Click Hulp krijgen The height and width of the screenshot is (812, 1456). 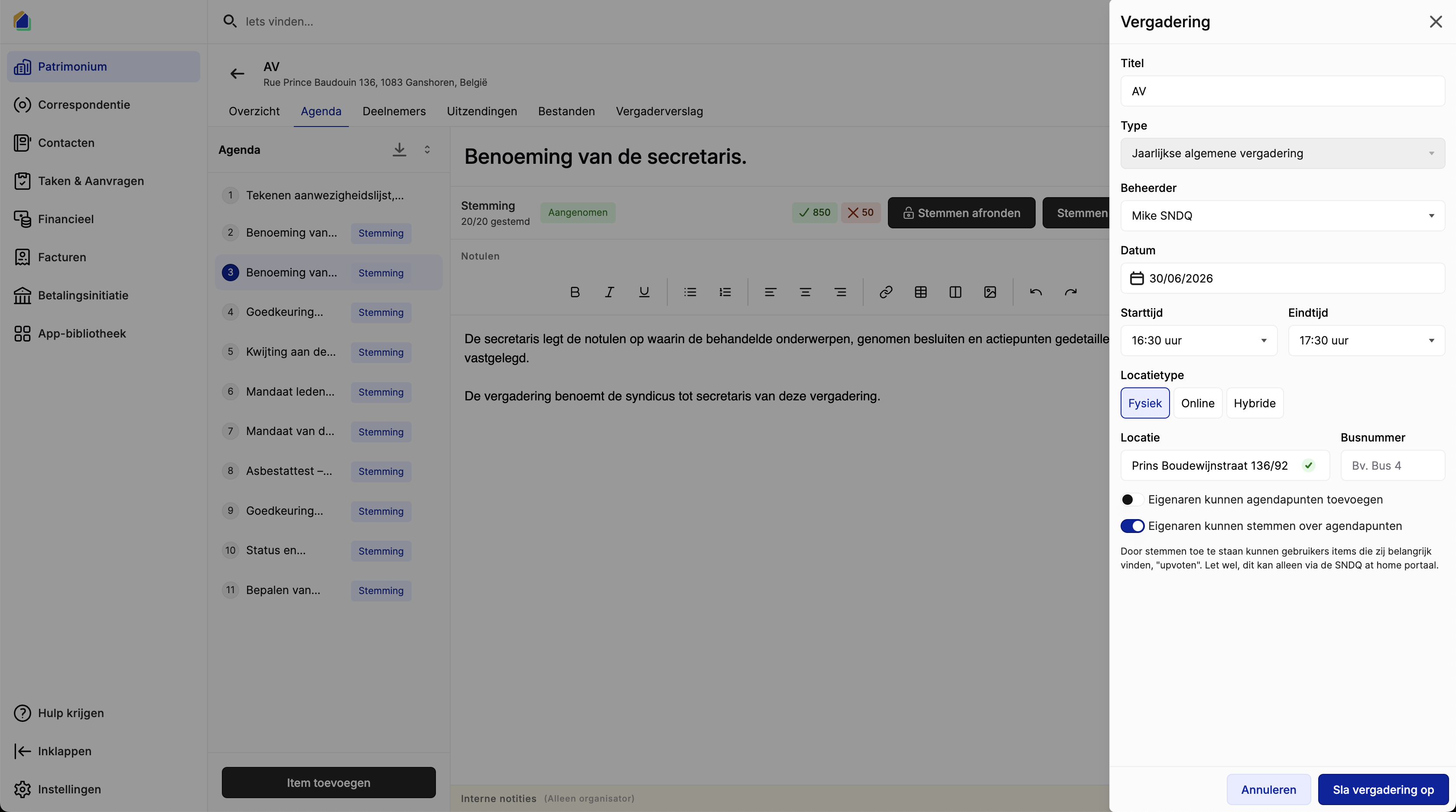(x=104, y=713)
